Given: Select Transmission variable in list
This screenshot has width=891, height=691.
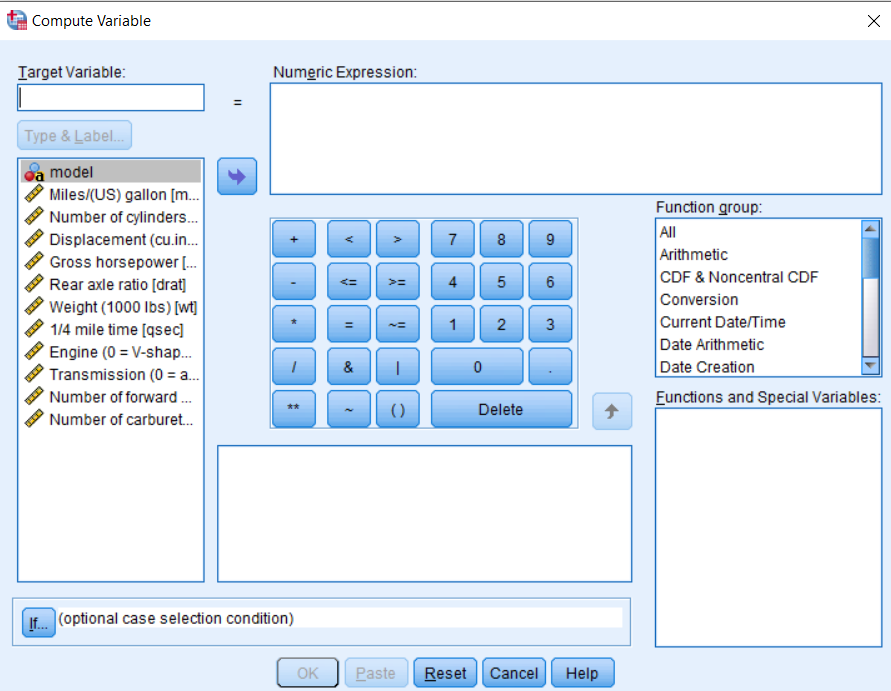Looking at the screenshot, I should pos(111,374).
